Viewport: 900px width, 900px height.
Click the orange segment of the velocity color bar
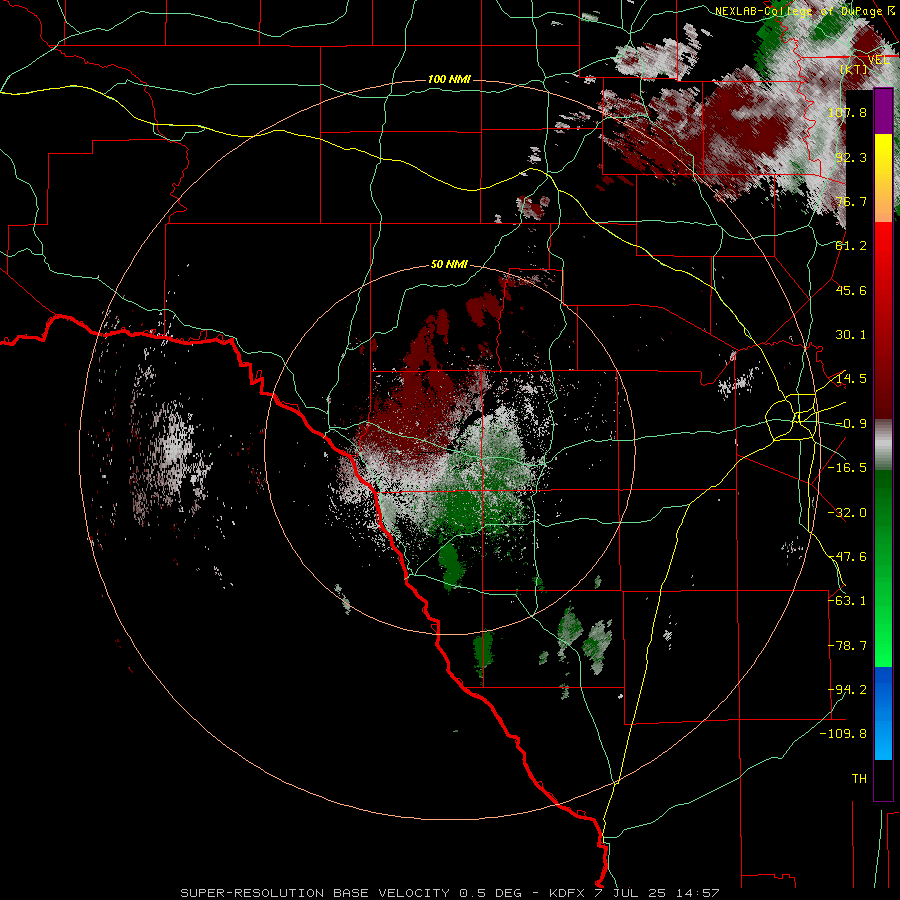[x=883, y=201]
